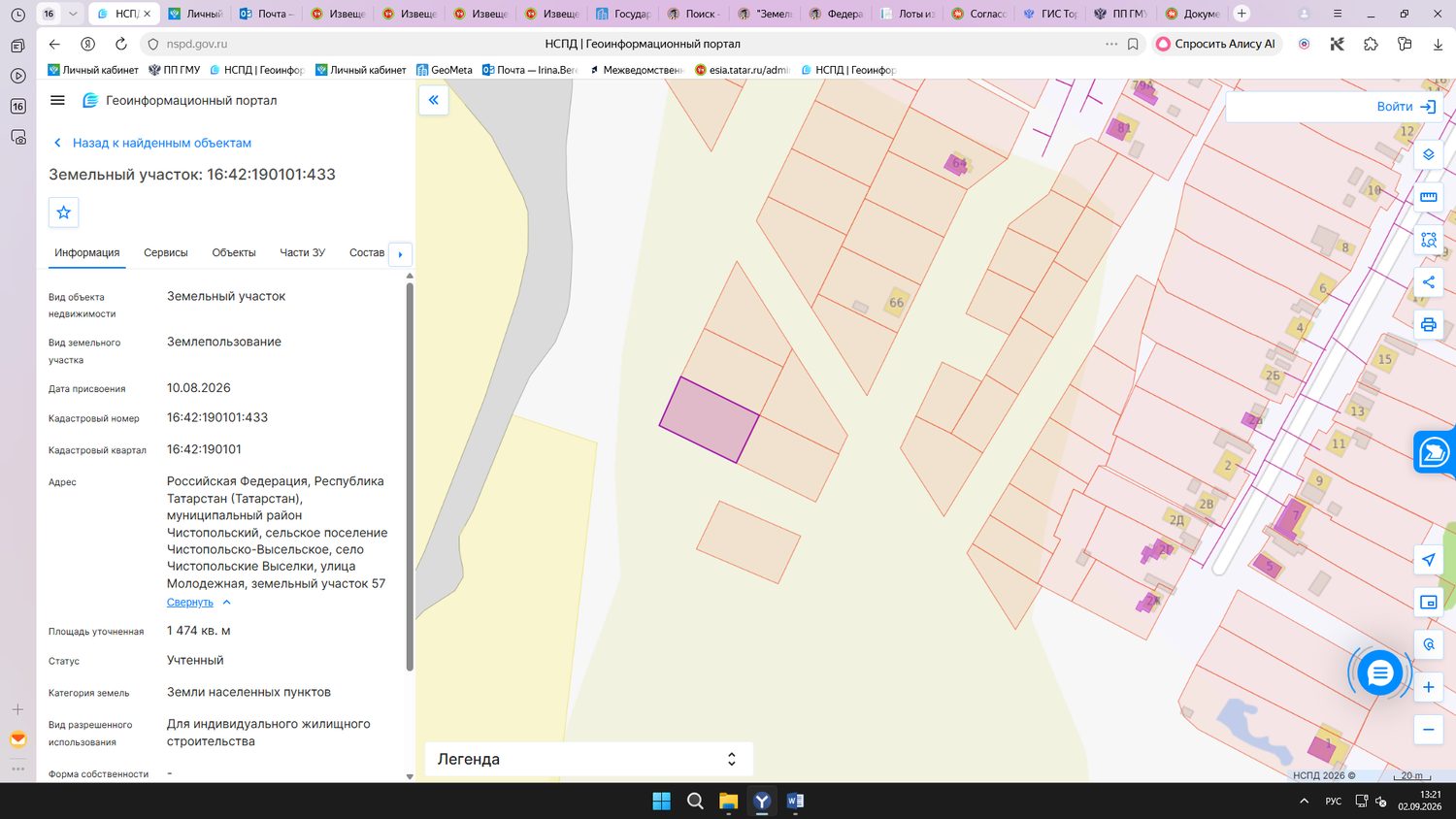The image size is (1456, 819).
Task: Open the screenshot tool in browser sidebar
Action: coord(17,137)
